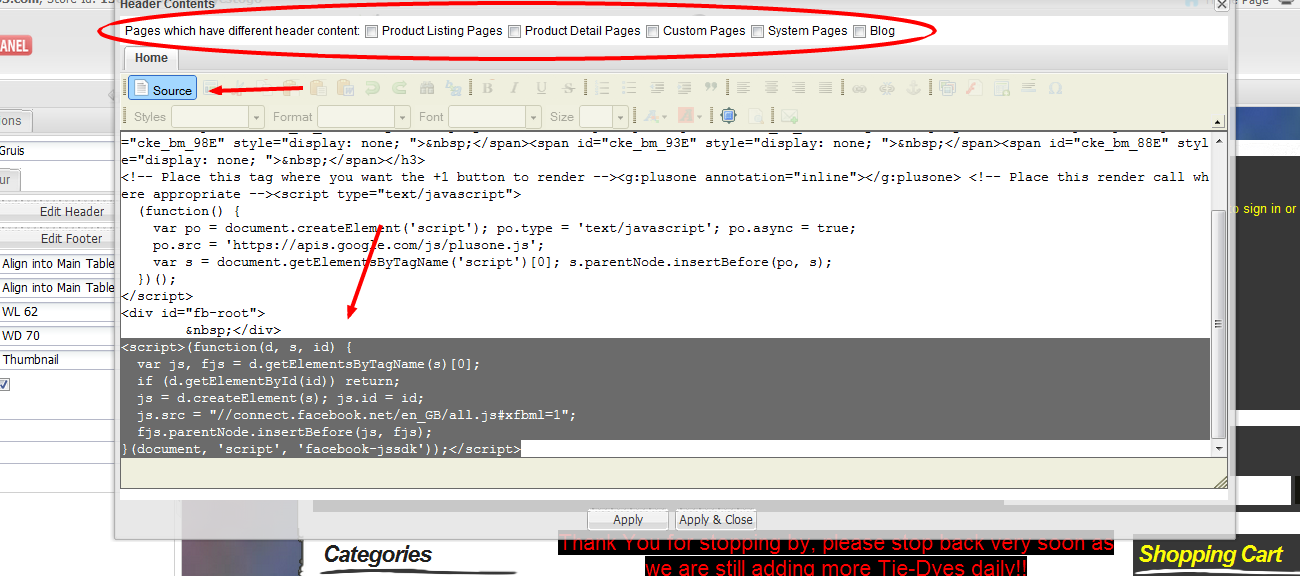Click the Replace icon
This screenshot has width=1300, height=576.
click(x=455, y=88)
